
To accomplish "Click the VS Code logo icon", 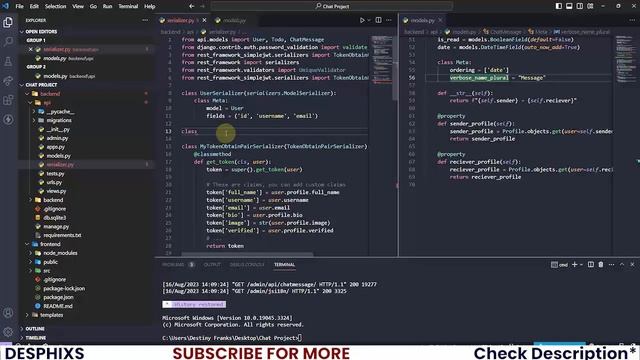I will coord(5,6).
